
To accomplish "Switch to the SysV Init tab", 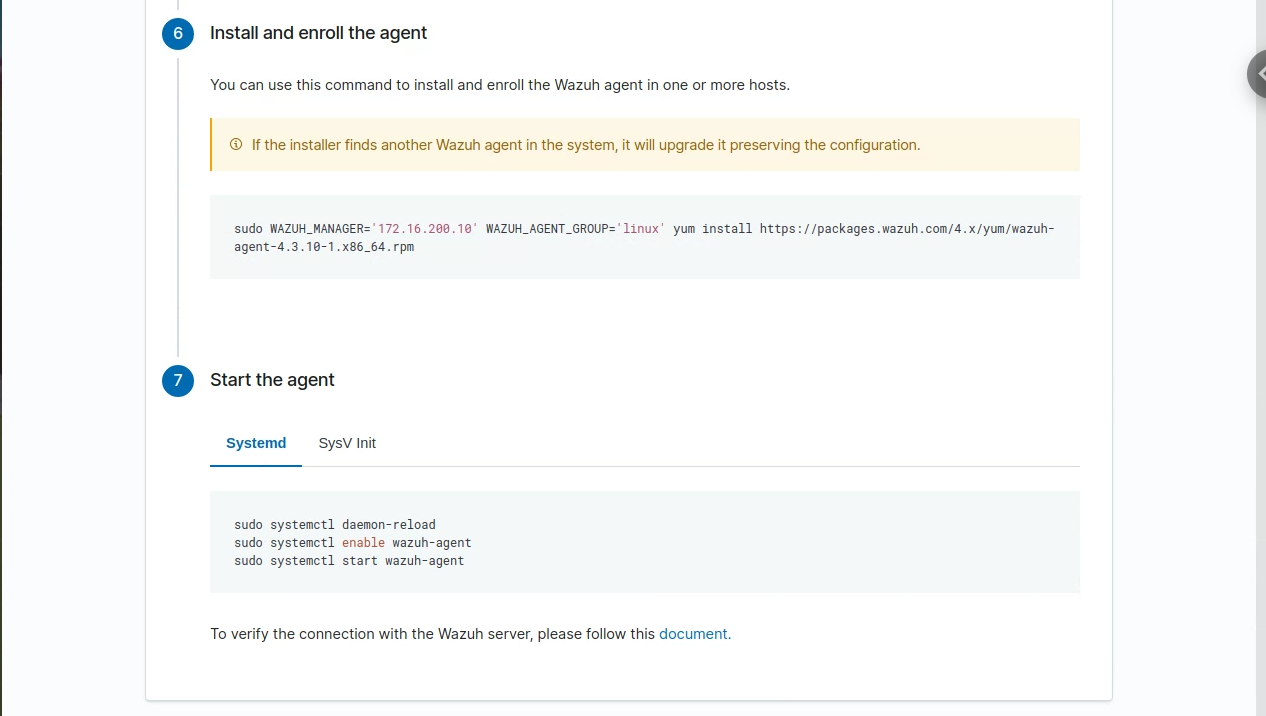I will tap(347, 443).
